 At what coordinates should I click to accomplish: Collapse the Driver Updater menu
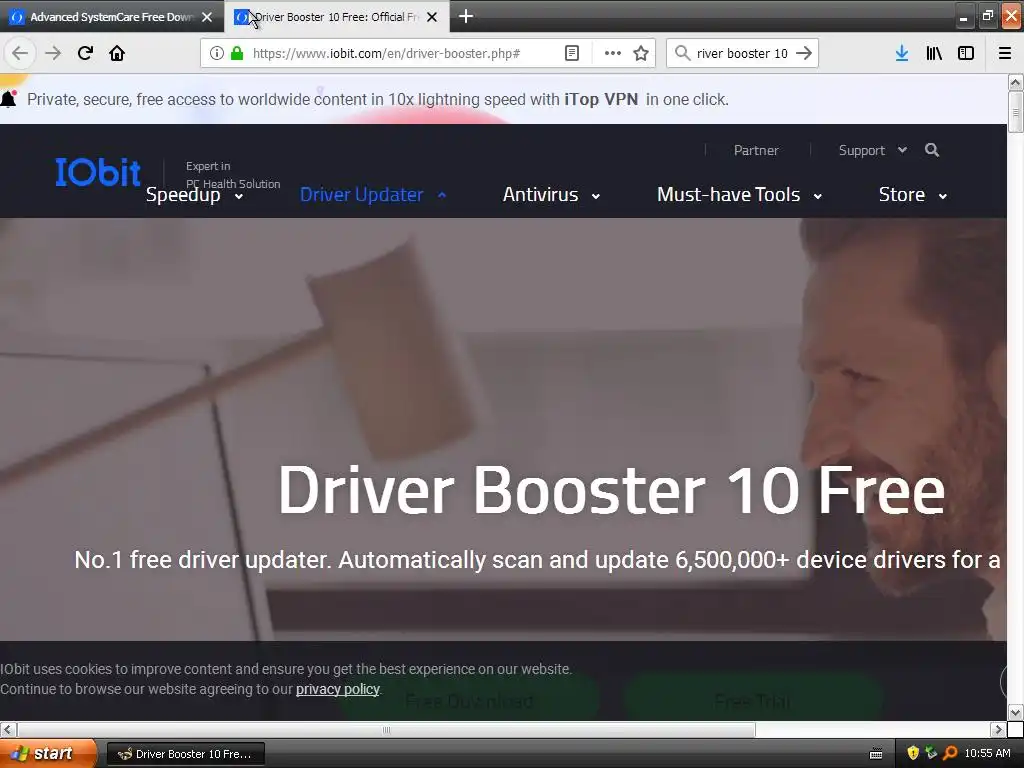pos(373,195)
